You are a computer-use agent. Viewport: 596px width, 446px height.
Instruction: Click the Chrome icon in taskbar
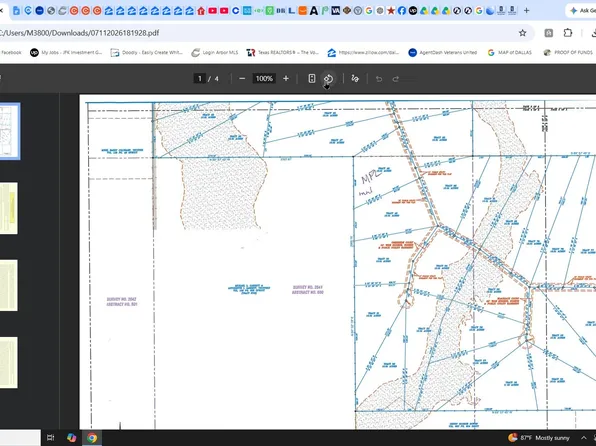[x=92, y=438]
